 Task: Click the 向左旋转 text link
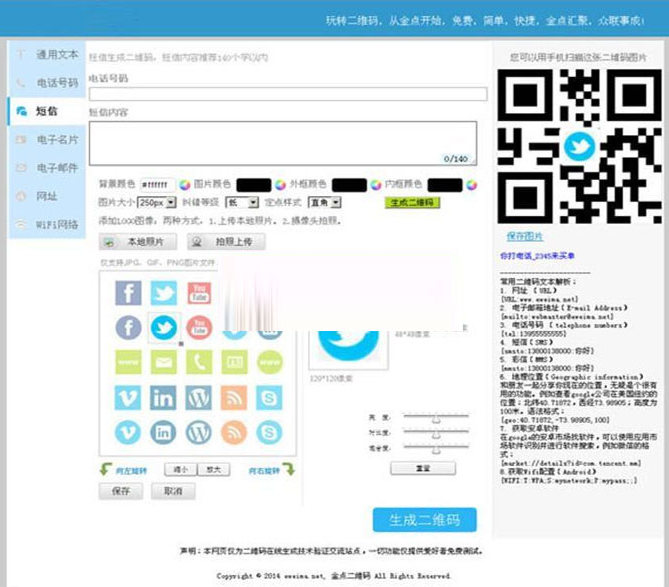131,471
